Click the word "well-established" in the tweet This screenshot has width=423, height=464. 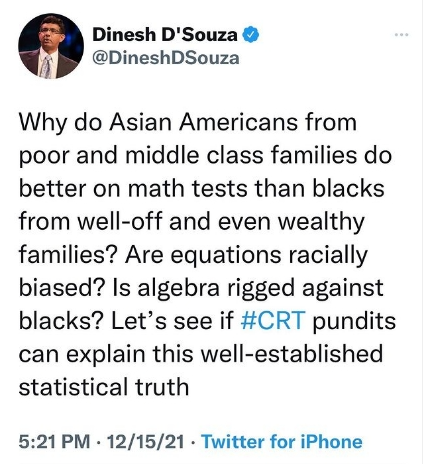click(x=292, y=353)
